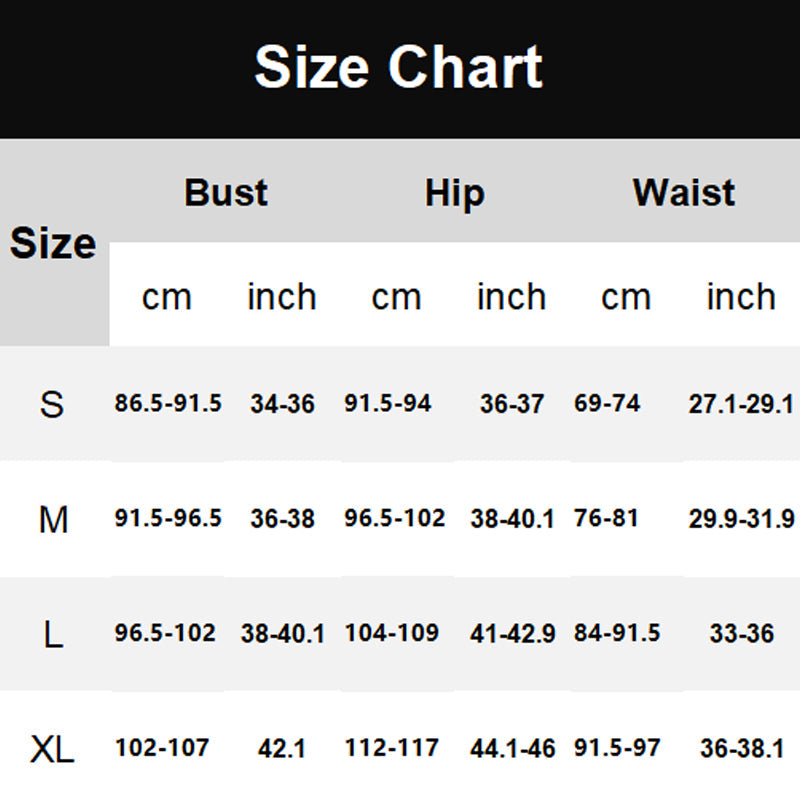
Task: Click size XL hip cm value 112-117
Action: coord(392,748)
